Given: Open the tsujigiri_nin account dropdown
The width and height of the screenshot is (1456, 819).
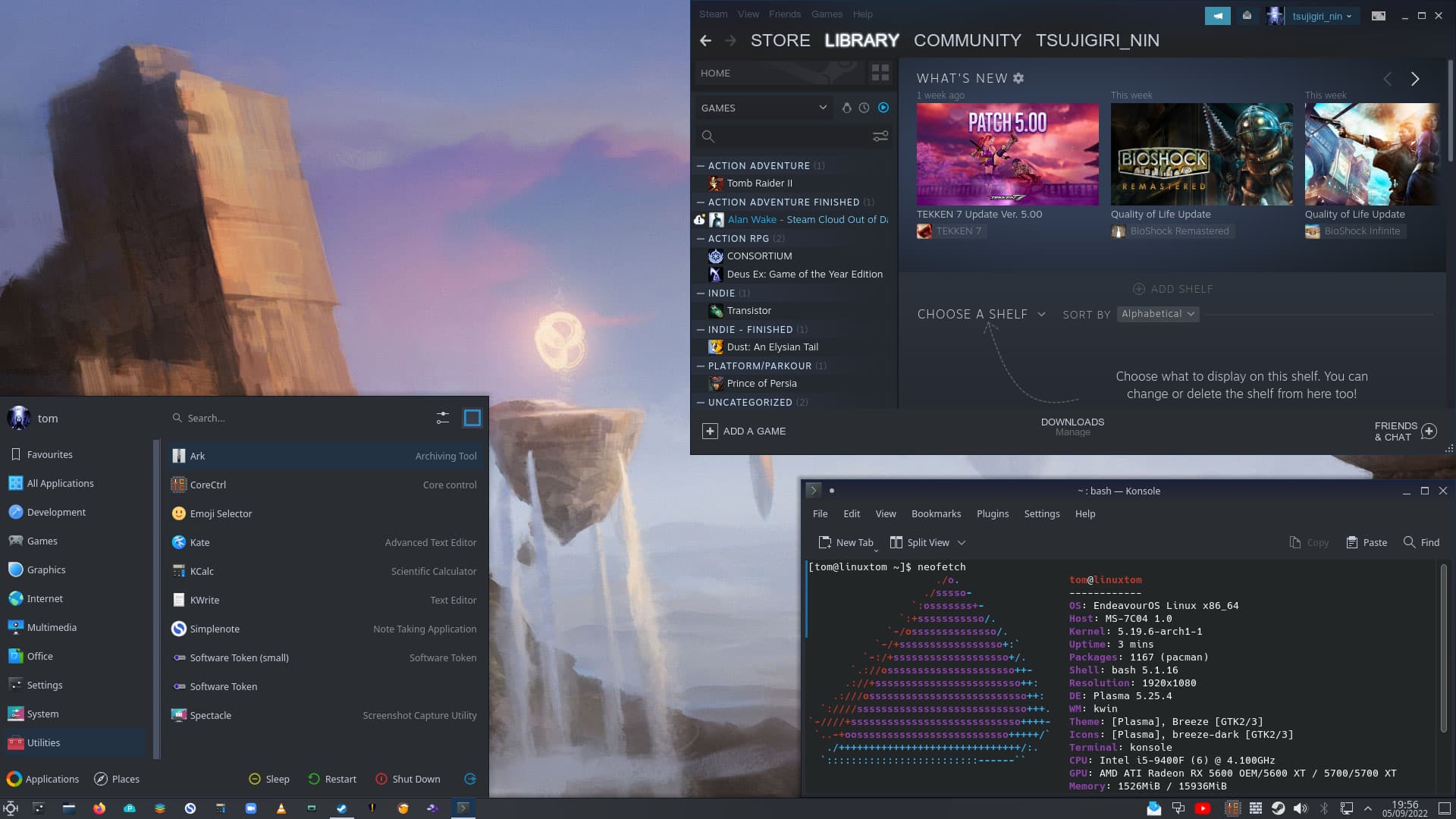Looking at the screenshot, I should click(x=1322, y=16).
